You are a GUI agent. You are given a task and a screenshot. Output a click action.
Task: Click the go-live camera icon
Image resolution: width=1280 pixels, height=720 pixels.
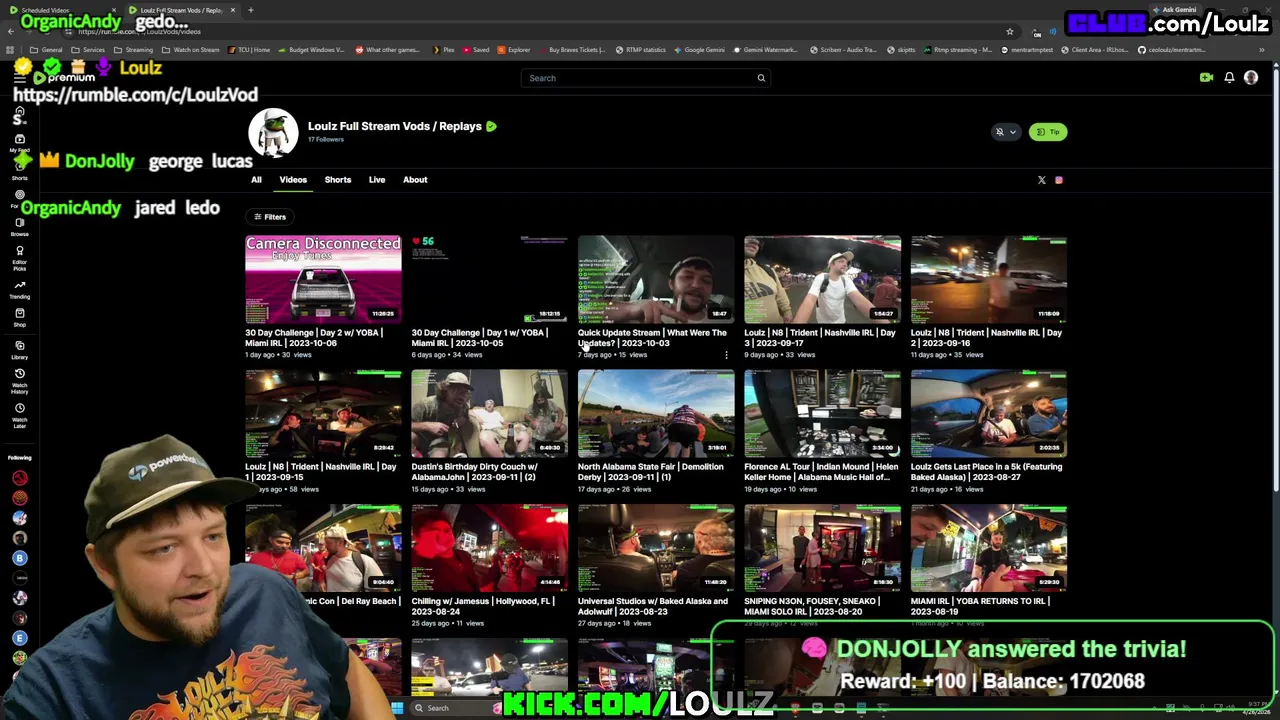point(1206,77)
